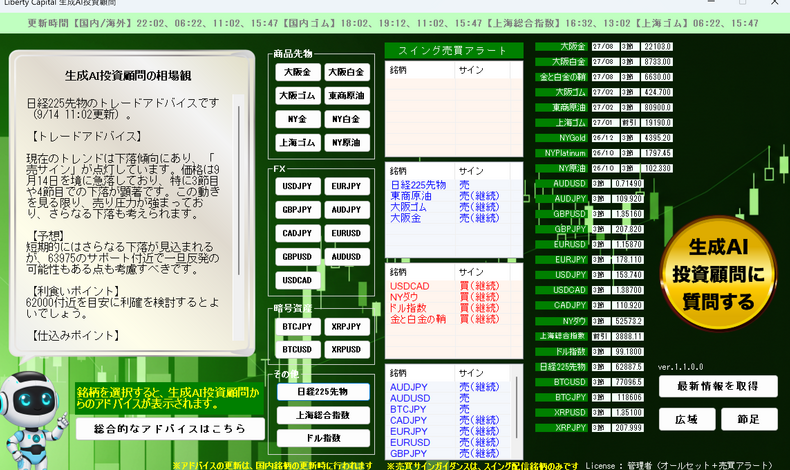
Task: Open NY白金 advice
Action: (347, 119)
